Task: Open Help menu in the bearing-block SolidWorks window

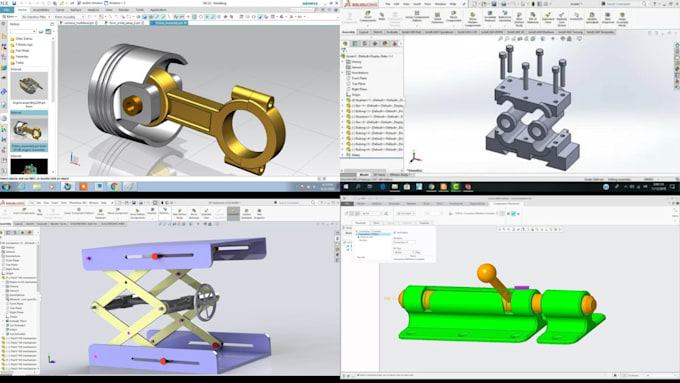Action: click(453, 4)
